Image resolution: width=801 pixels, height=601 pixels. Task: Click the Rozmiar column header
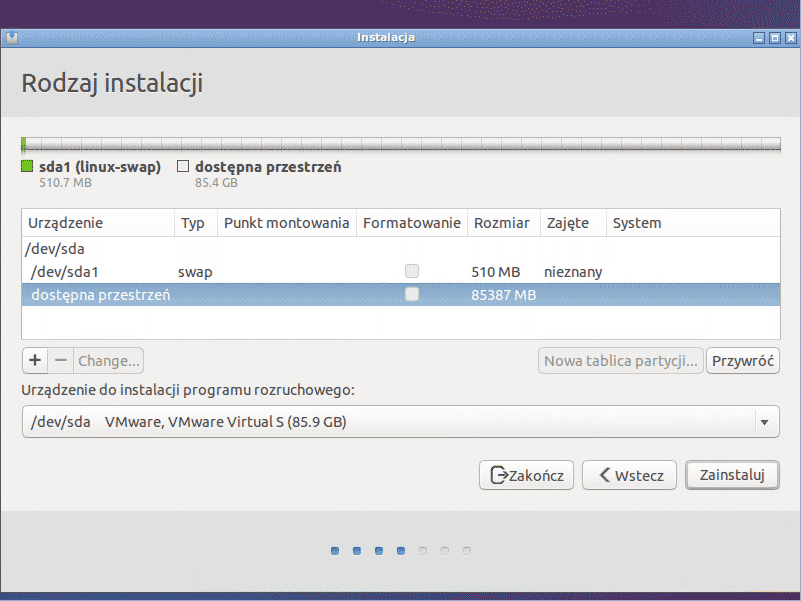pyautogui.click(x=502, y=223)
